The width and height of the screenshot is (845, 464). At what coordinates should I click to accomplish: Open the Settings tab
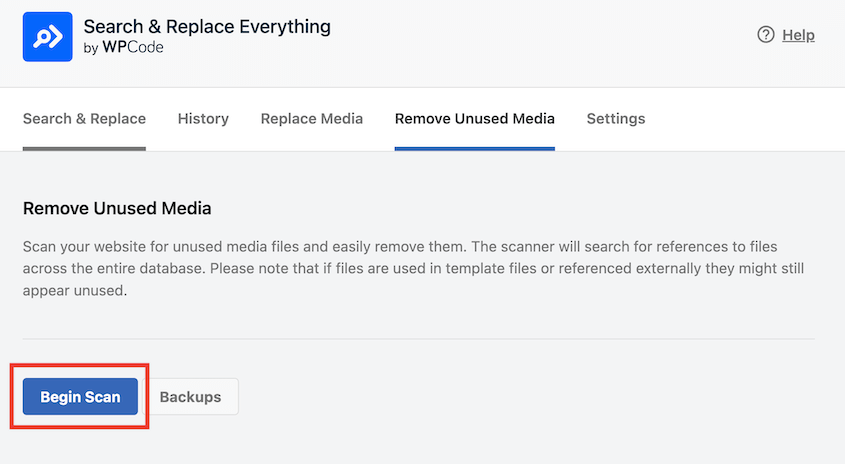615,118
